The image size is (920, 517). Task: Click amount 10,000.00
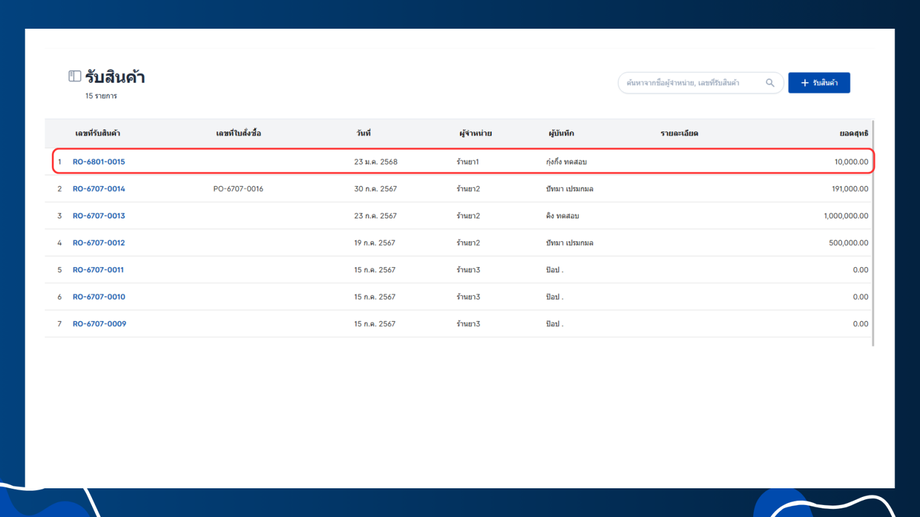(x=851, y=162)
